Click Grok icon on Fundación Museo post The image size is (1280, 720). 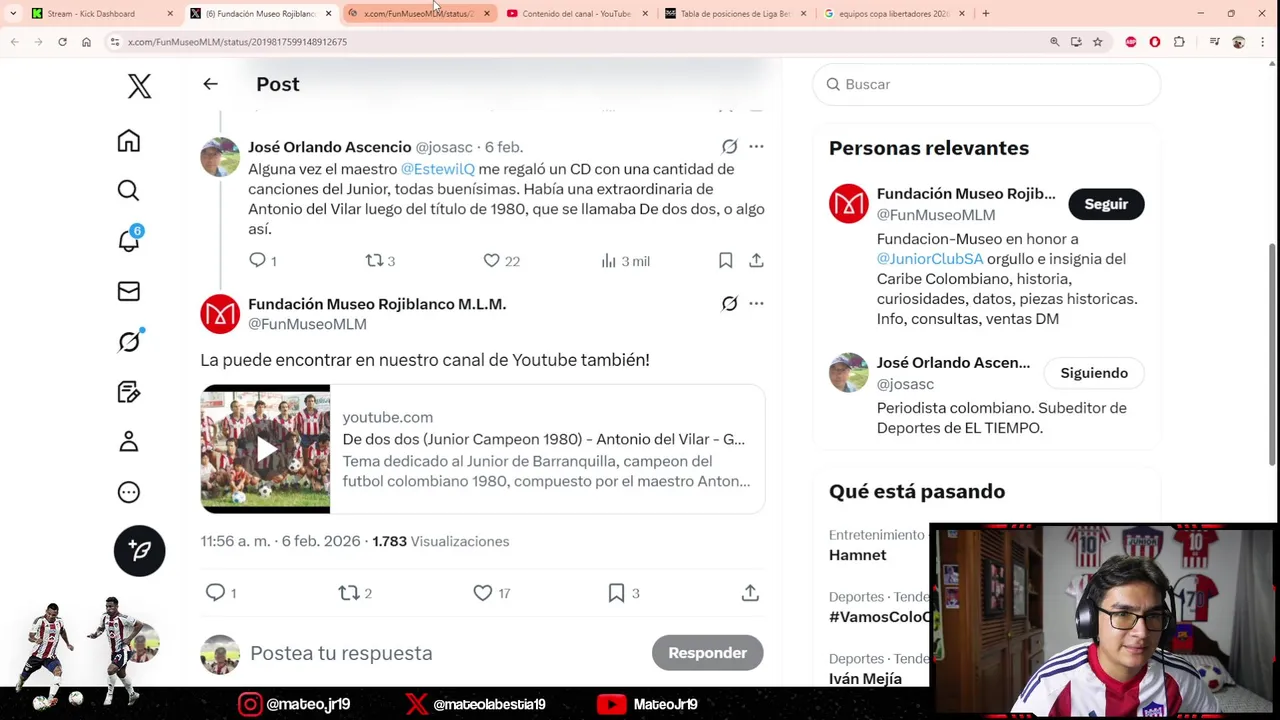[x=729, y=304]
